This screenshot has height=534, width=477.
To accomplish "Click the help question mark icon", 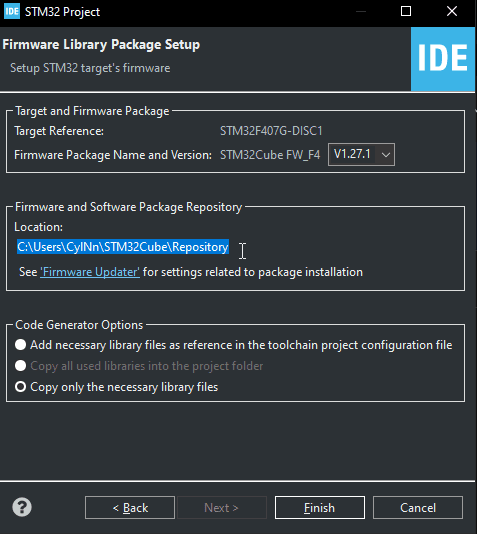I will point(22,507).
